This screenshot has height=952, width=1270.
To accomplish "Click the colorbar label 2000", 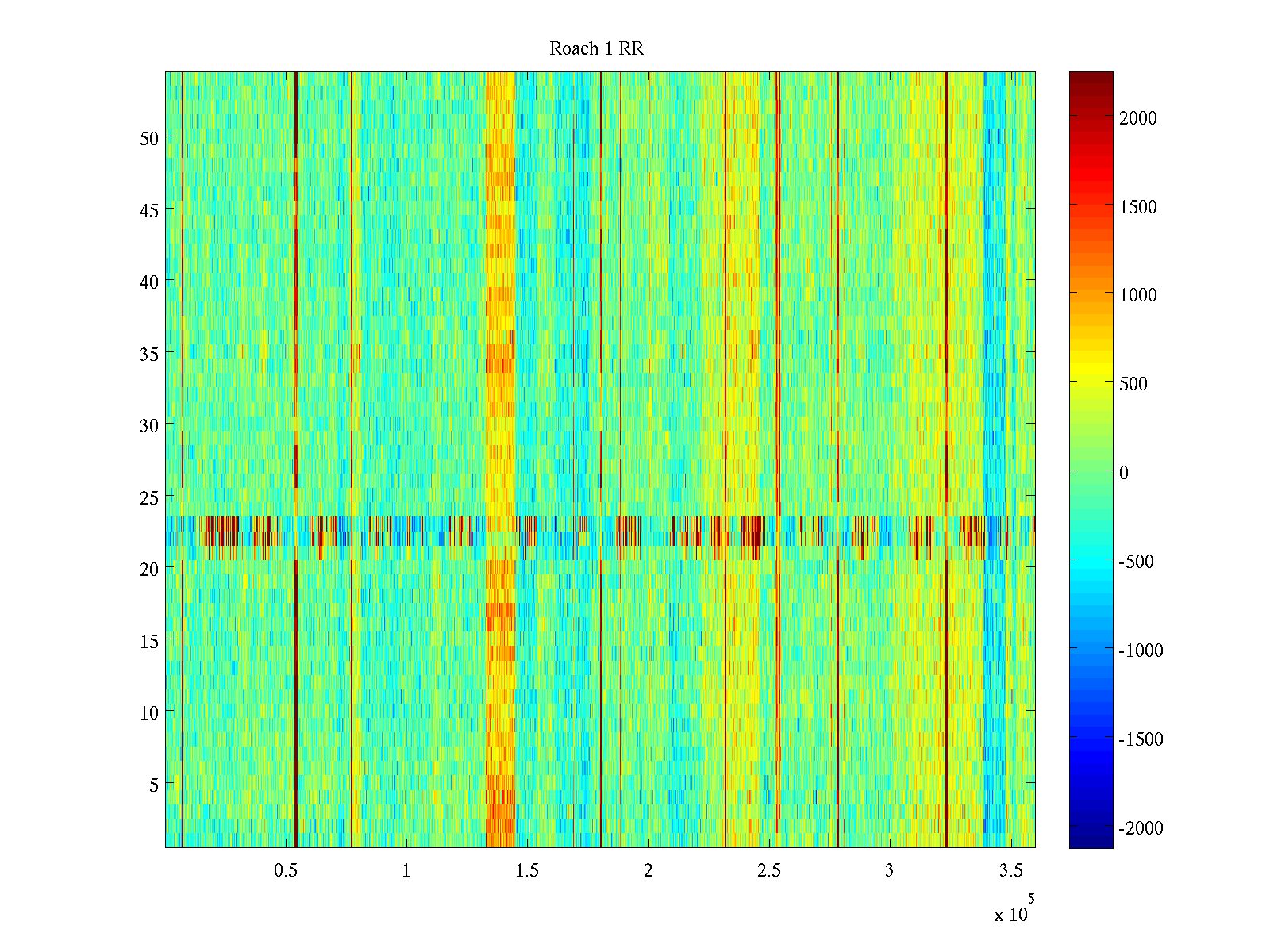I will (x=1138, y=118).
